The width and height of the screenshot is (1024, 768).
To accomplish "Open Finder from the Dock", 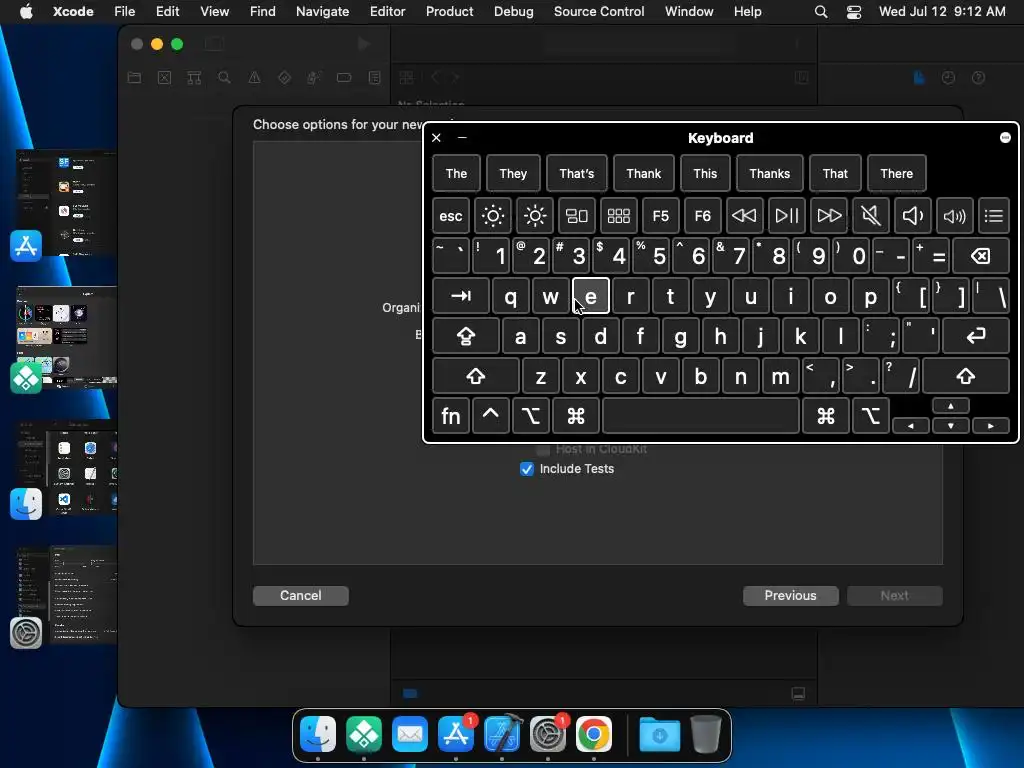I will click(x=318, y=734).
